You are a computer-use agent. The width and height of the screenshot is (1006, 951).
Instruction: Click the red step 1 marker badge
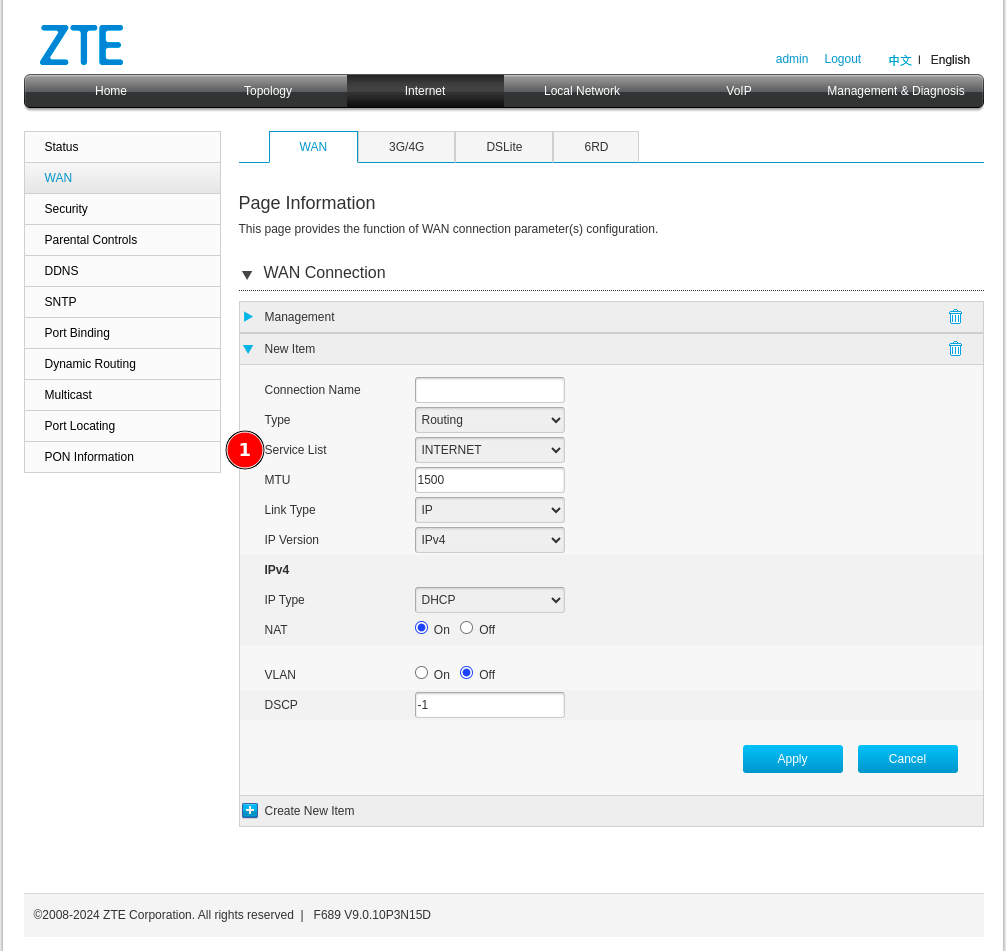(245, 450)
